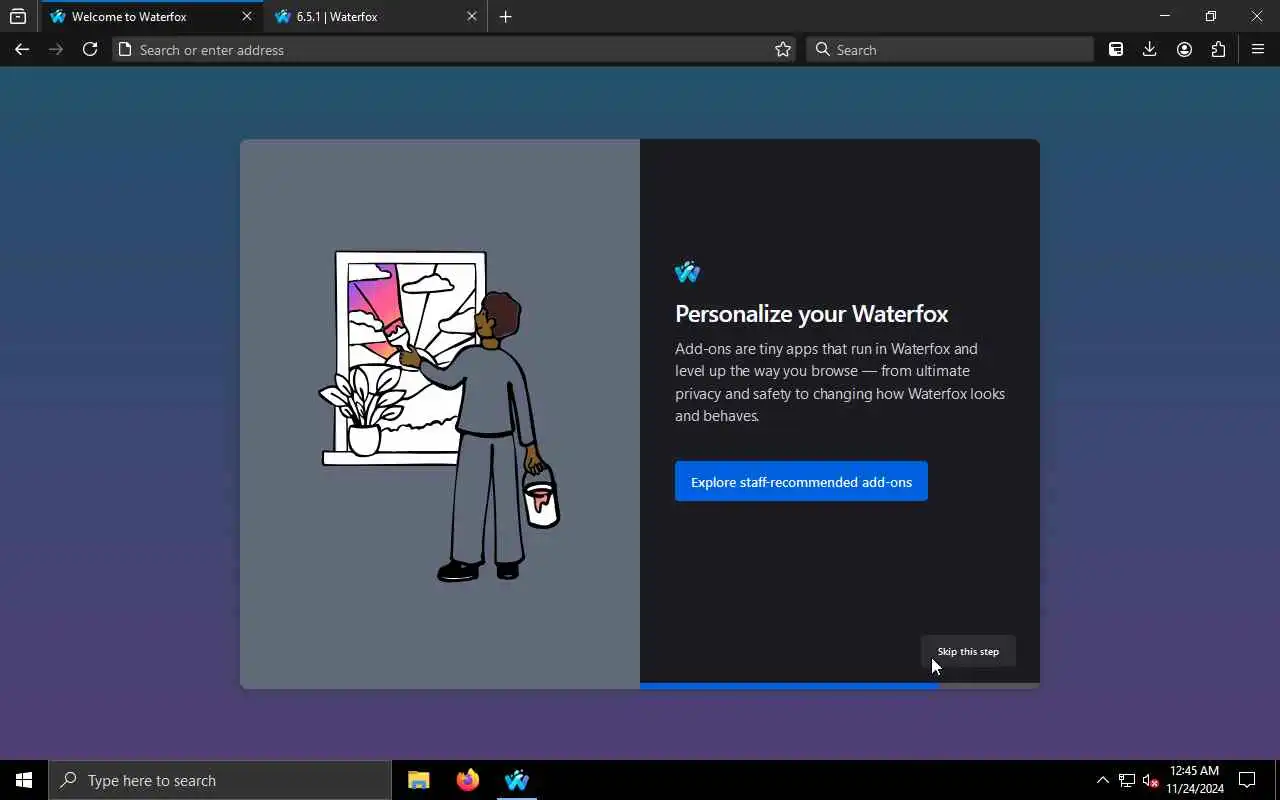Click the Waterfox logo above heading
The image size is (1280, 800).
tap(687, 271)
